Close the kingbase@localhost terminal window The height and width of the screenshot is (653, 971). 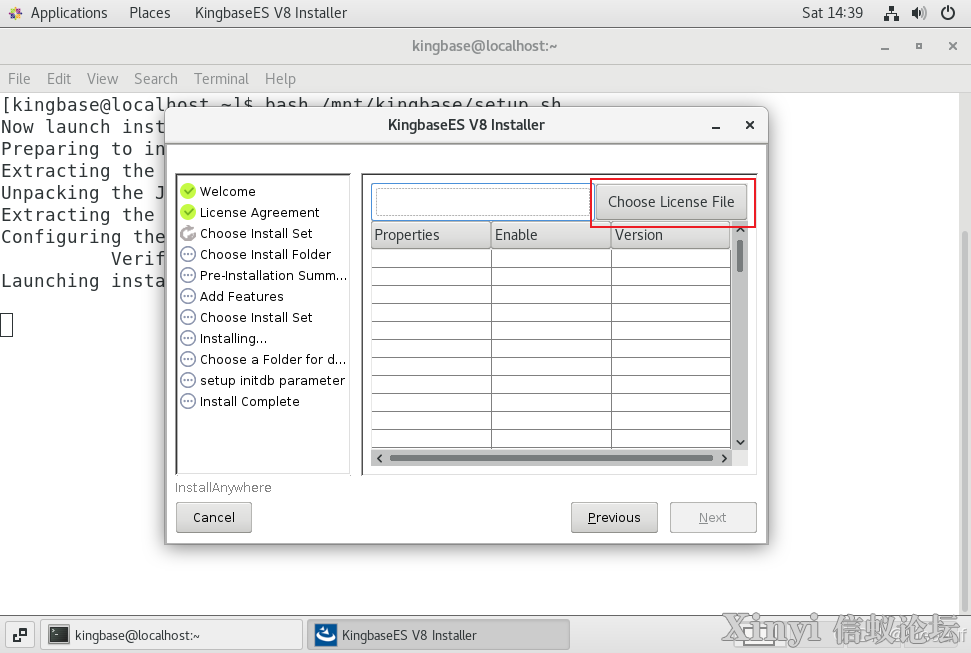coord(953,46)
